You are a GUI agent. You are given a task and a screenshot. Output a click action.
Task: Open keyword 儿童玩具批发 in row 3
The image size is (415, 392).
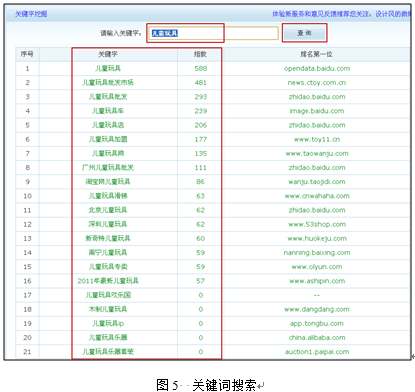point(108,97)
